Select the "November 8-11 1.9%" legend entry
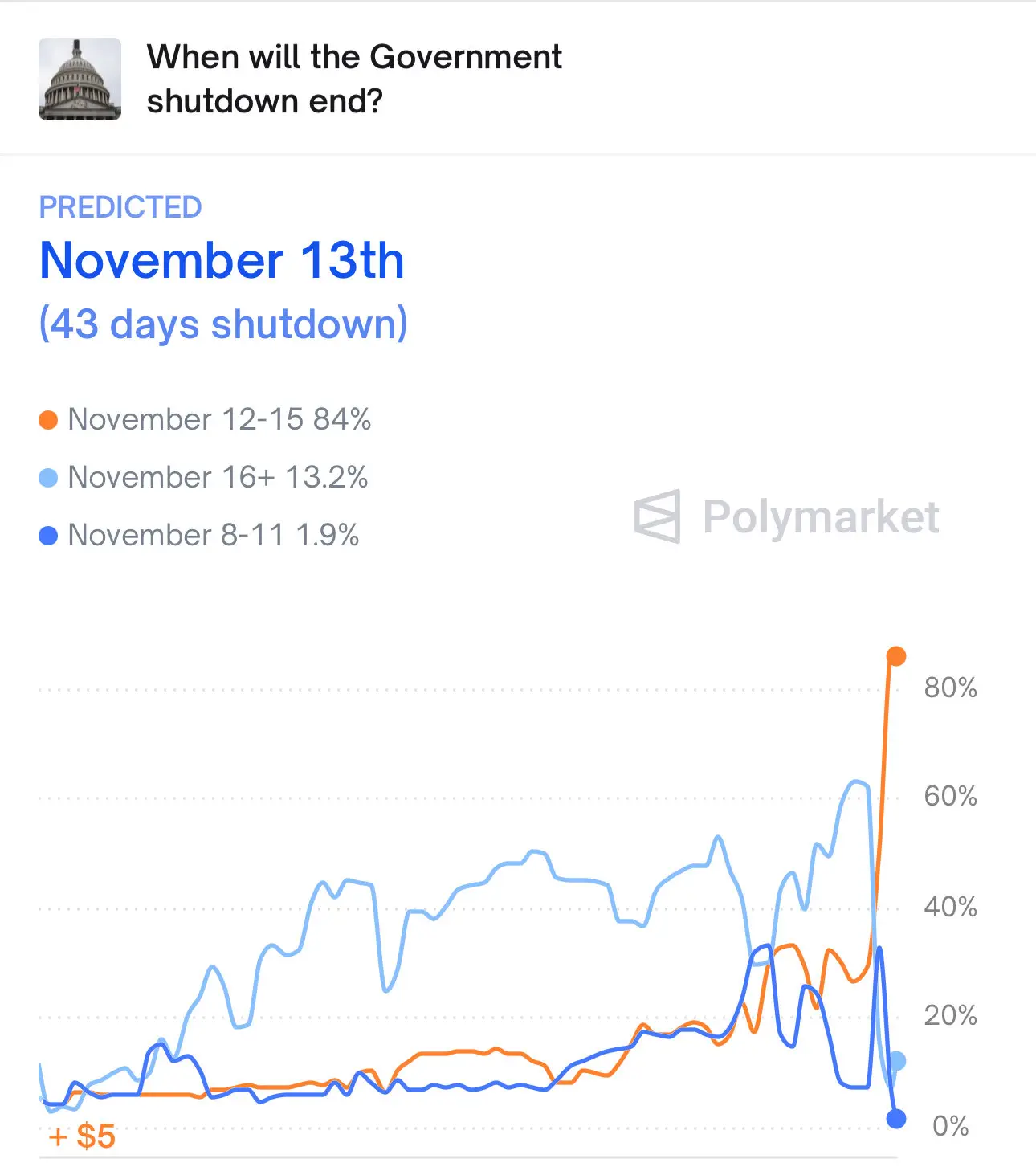The width and height of the screenshot is (1036, 1167). 213,535
